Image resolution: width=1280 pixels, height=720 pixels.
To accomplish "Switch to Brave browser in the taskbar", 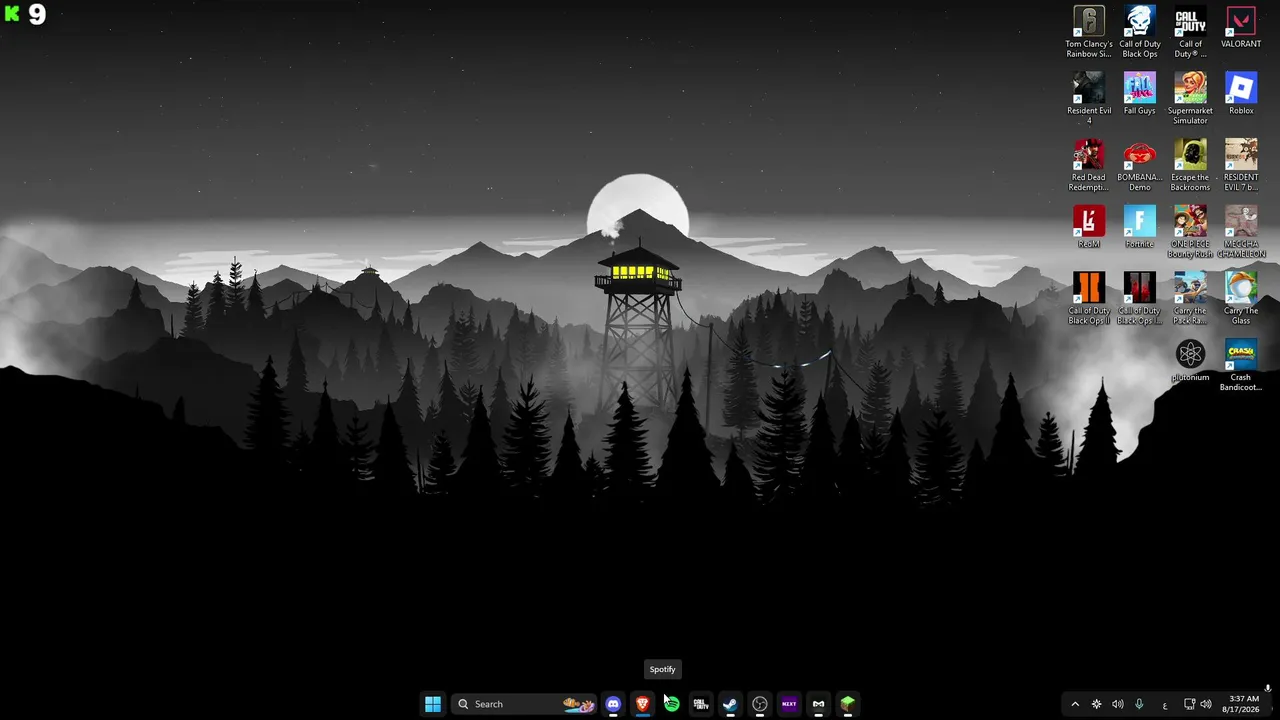I will (x=642, y=704).
